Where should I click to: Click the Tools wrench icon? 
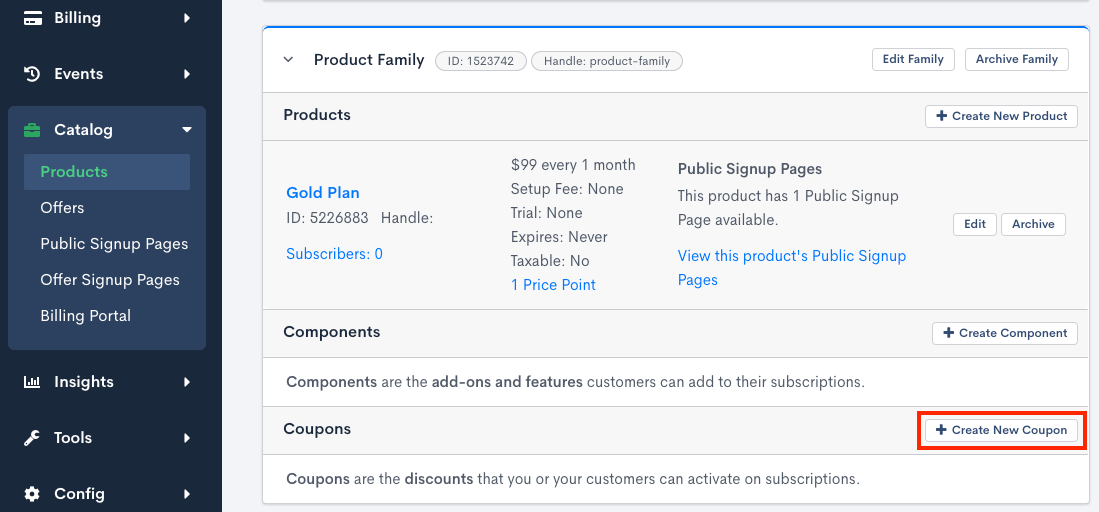(x=32, y=438)
